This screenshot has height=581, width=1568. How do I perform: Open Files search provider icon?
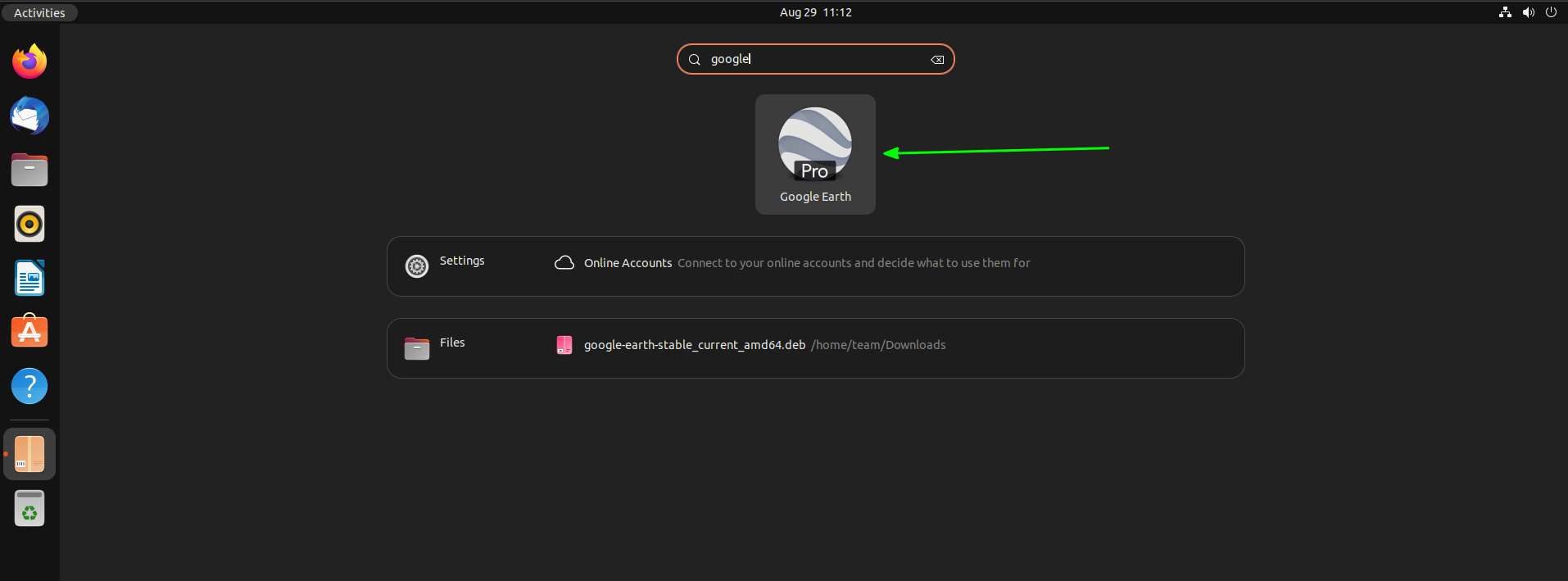[417, 348]
